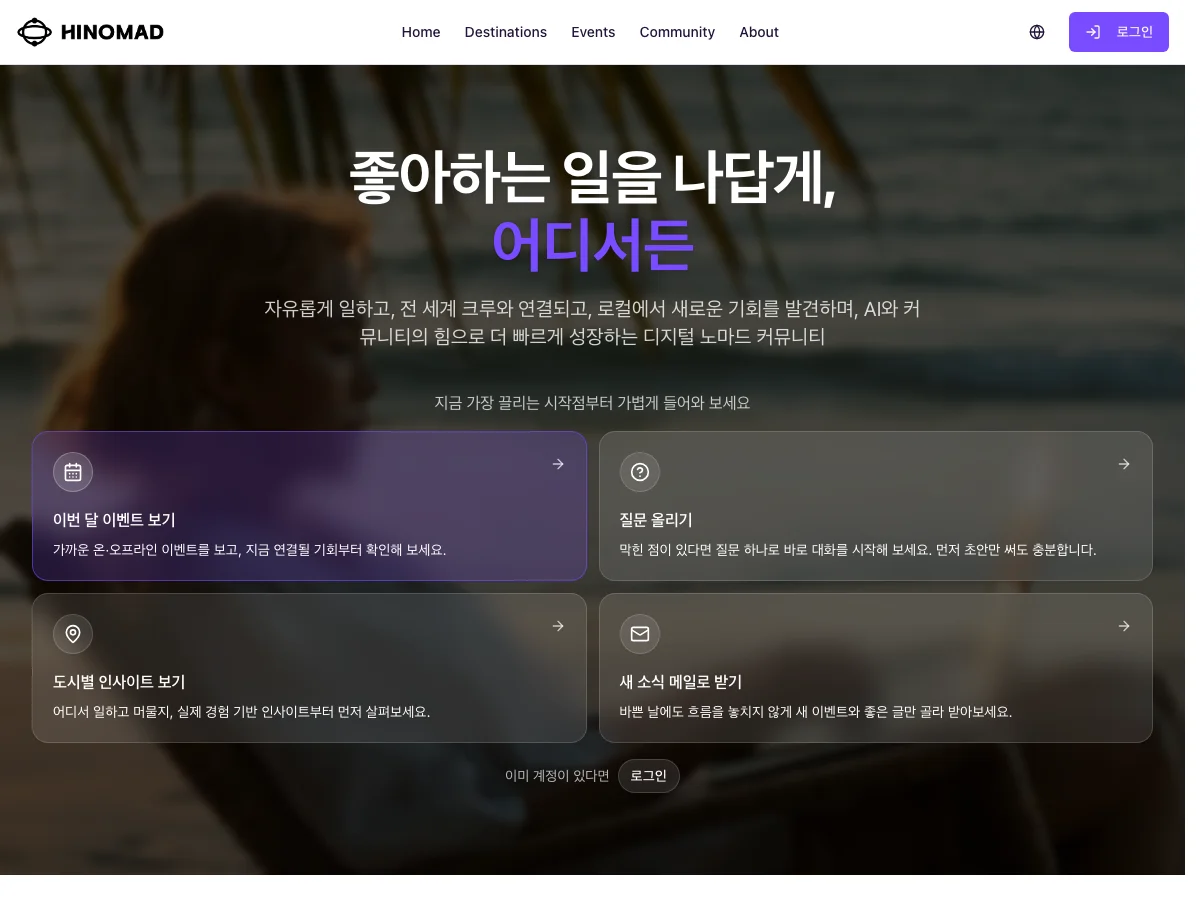1200x900 pixels.
Task: Click the text 이미 계정이 있다면
Action: [x=557, y=776]
